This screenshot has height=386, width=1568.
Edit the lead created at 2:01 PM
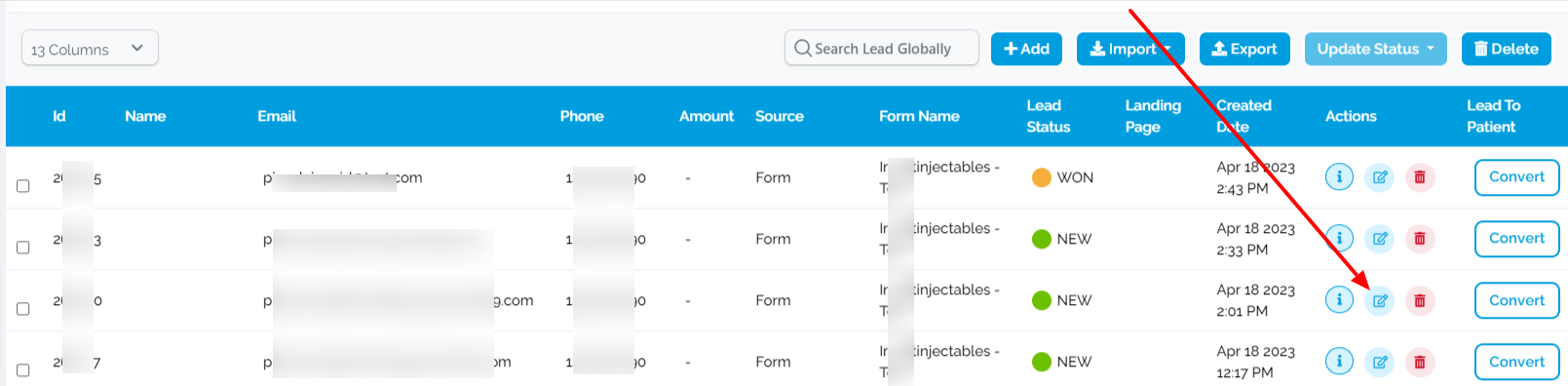[1380, 300]
